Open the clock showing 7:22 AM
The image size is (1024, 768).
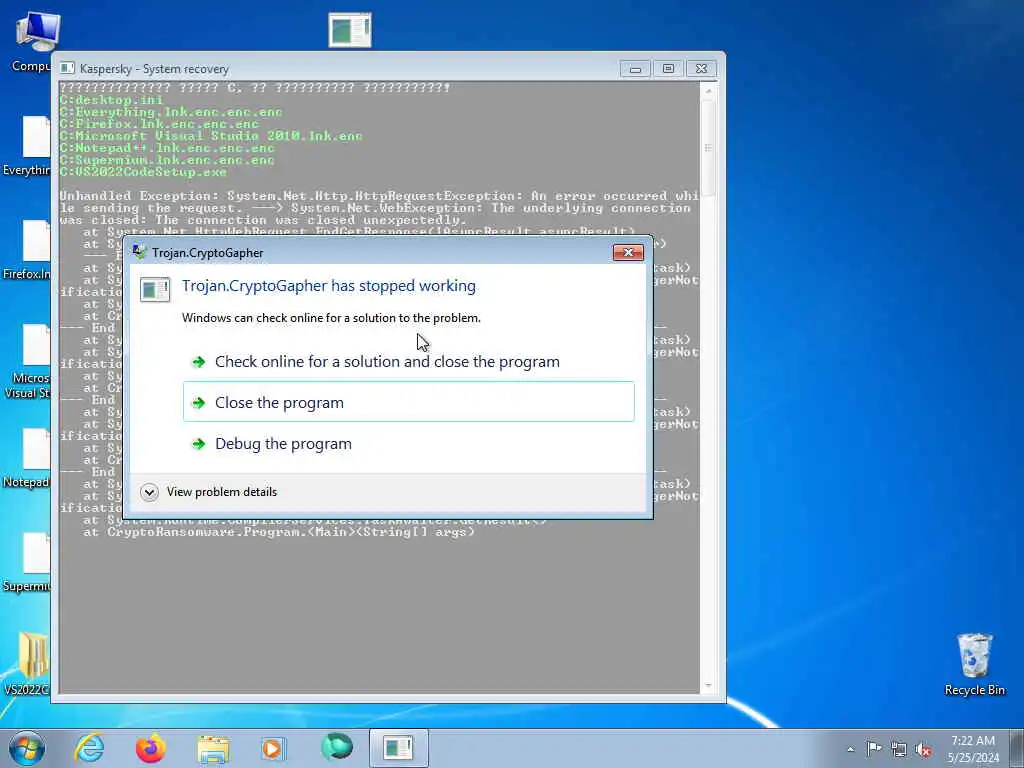(x=973, y=748)
